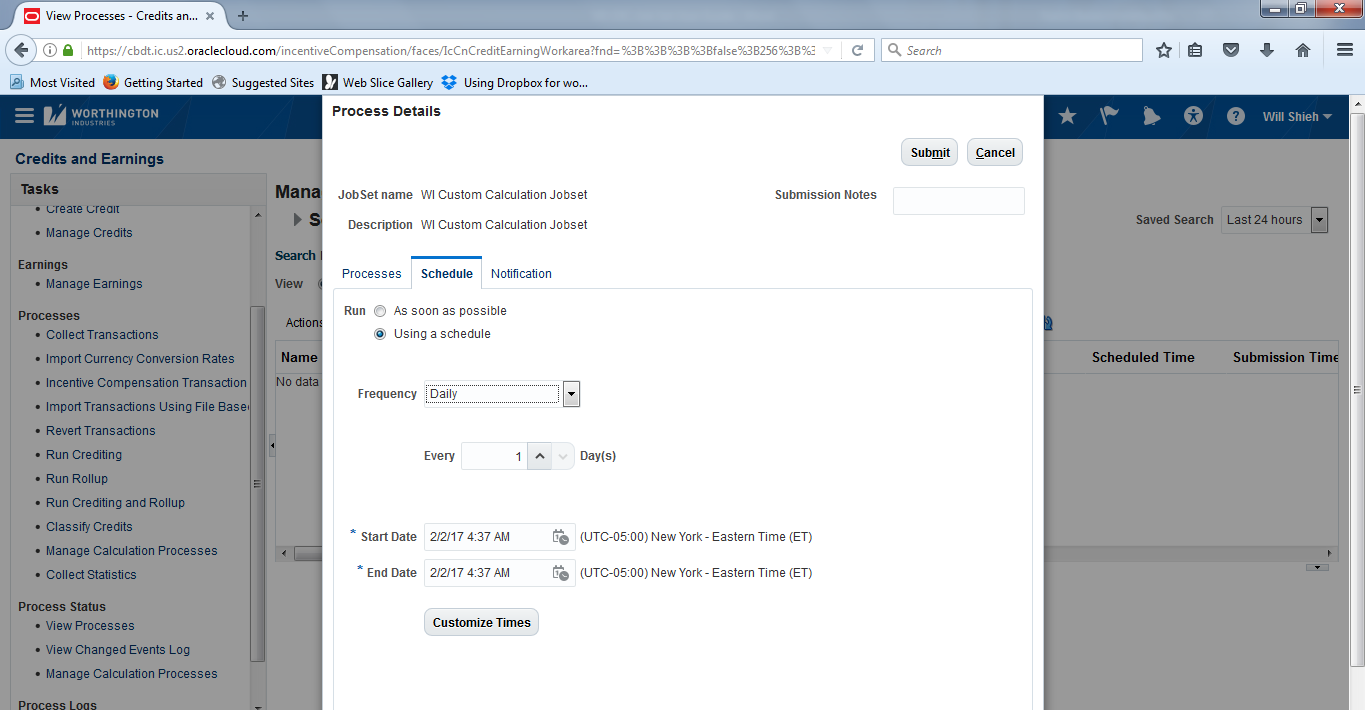
Task: Open the Getting Started bookmark
Action: [153, 83]
